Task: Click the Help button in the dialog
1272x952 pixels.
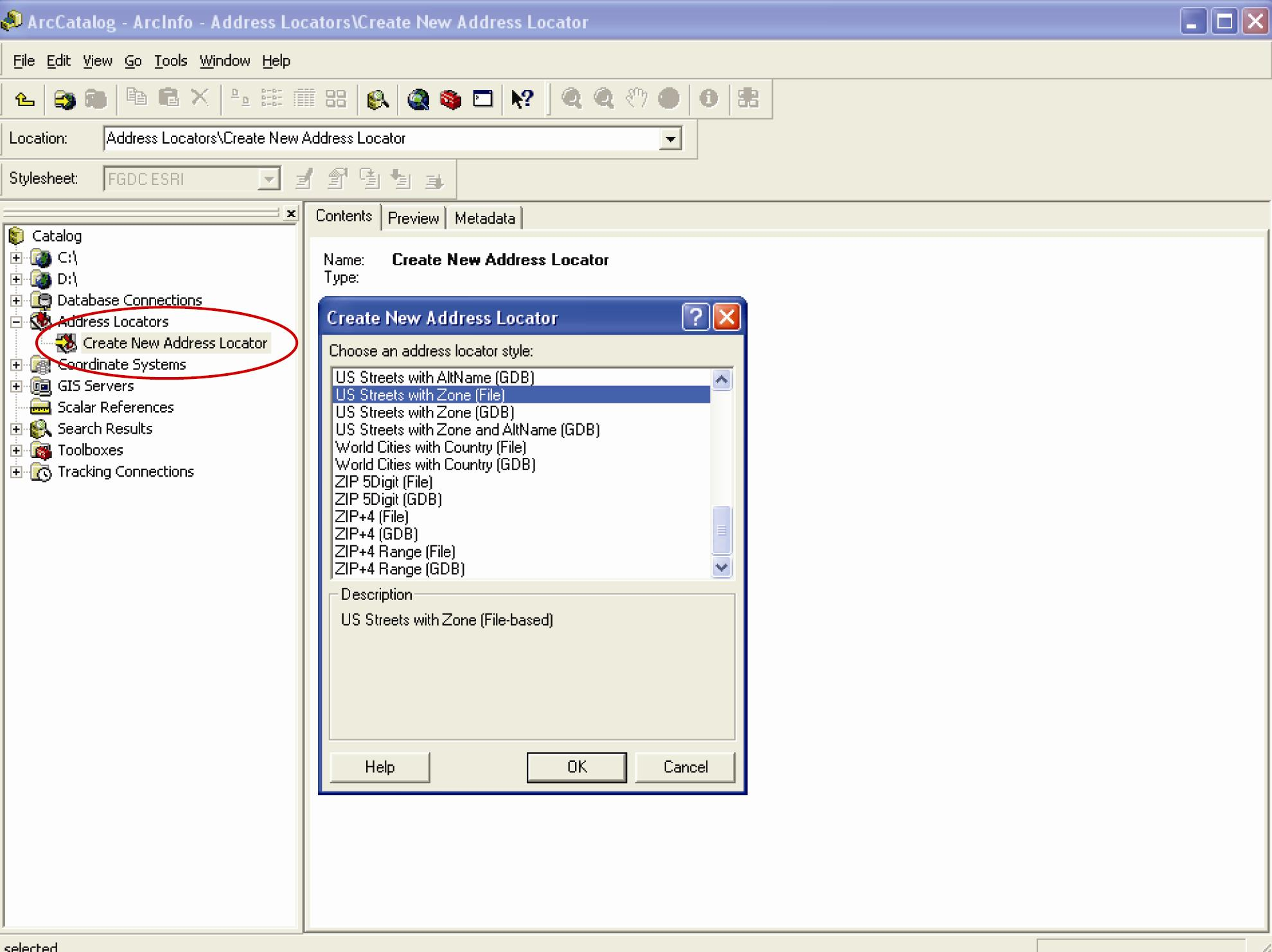Action: 380,767
